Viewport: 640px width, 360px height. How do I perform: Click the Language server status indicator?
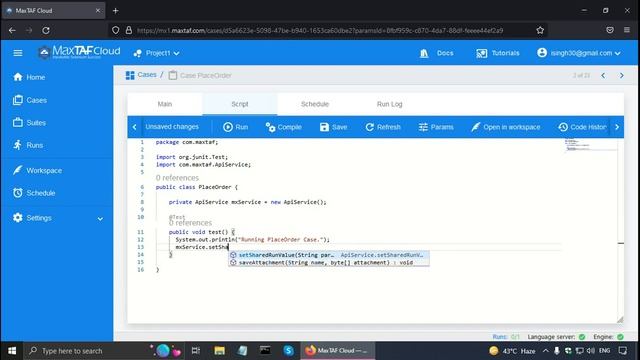[x=556, y=337]
